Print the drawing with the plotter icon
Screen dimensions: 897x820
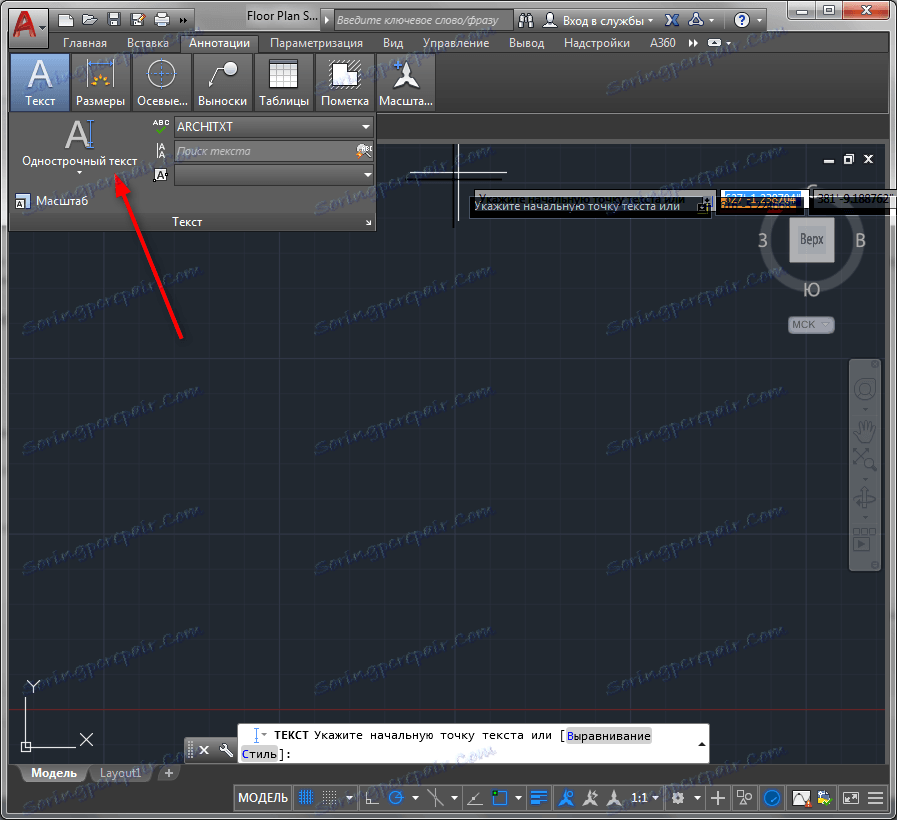click(x=162, y=20)
